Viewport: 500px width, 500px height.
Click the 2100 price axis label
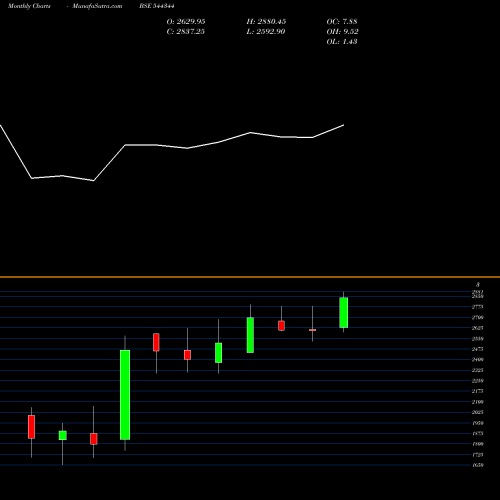(478, 402)
